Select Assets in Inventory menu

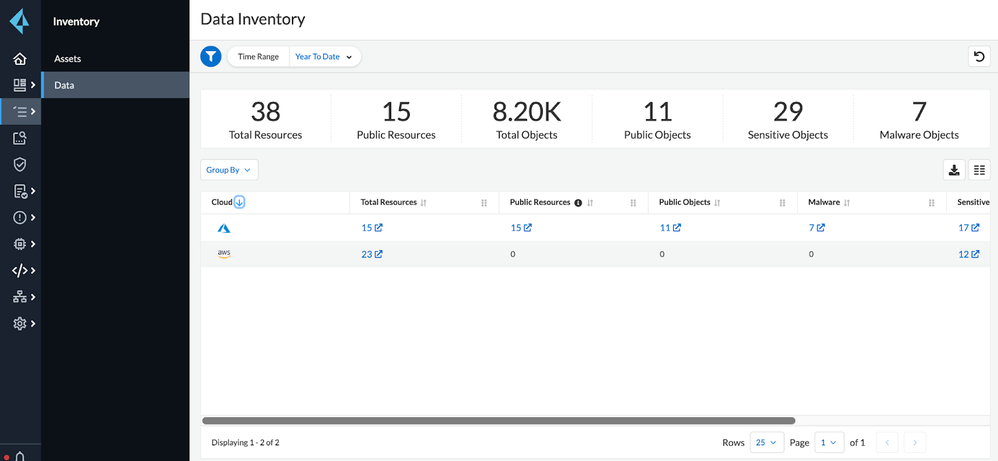point(68,59)
